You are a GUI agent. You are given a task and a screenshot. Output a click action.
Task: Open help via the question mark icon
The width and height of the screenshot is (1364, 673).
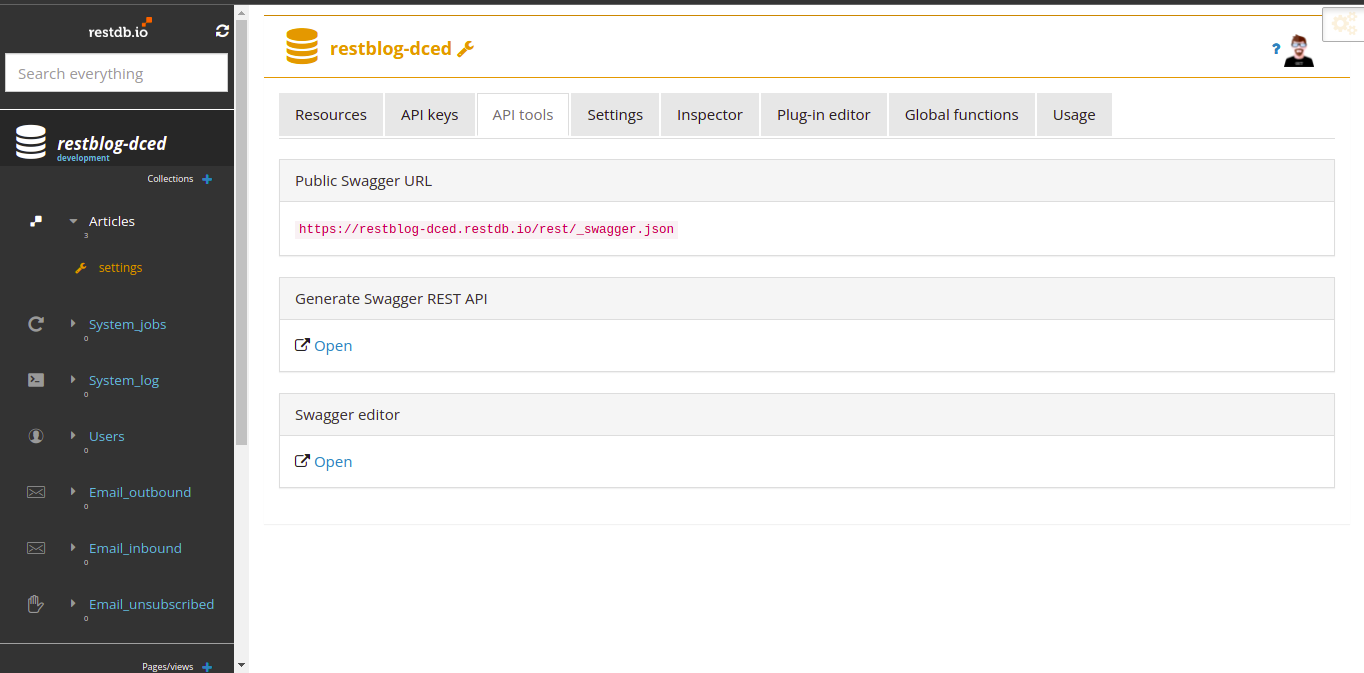click(x=1276, y=48)
